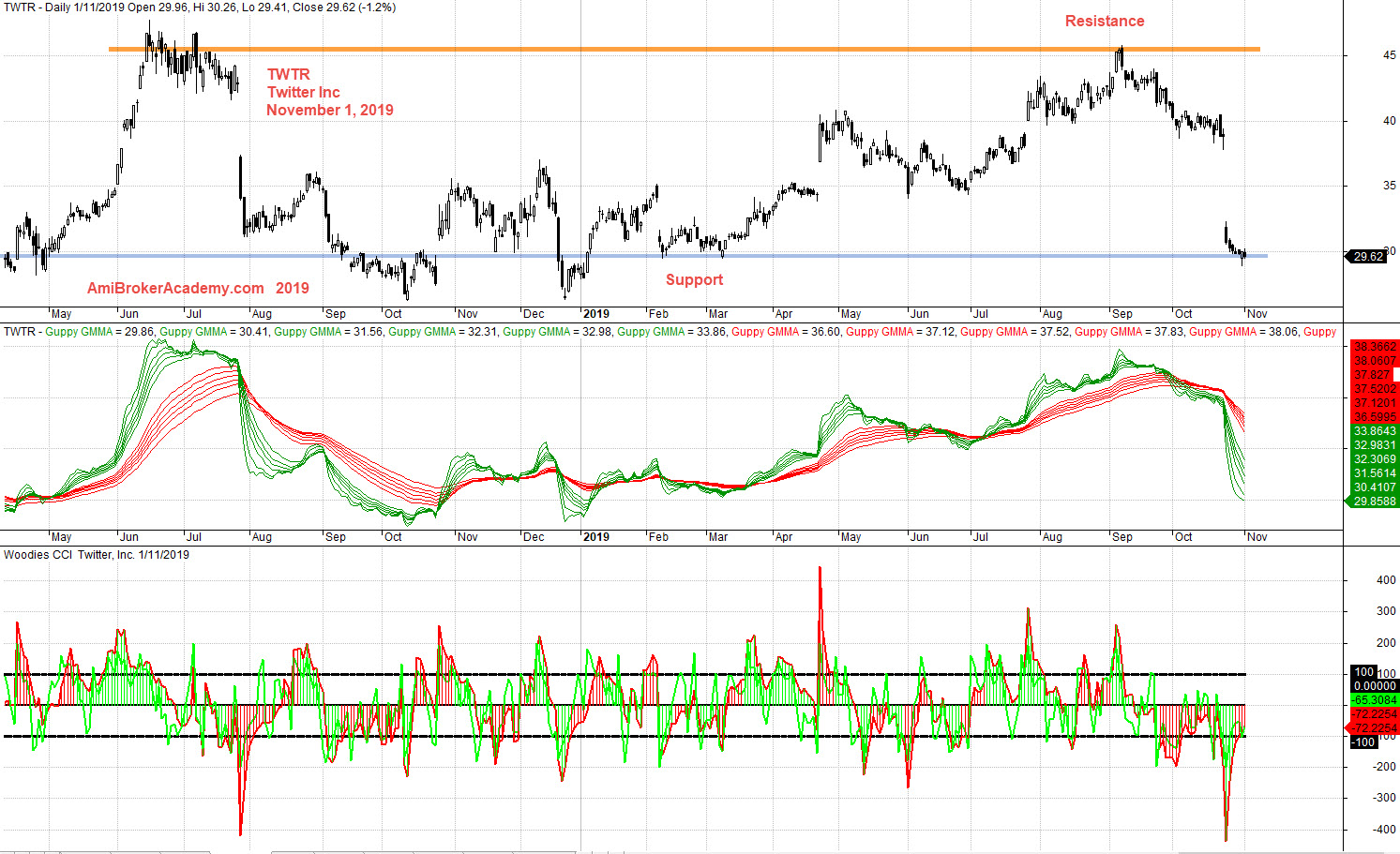Click the -200 value on the CCI axis

tap(1385, 767)
